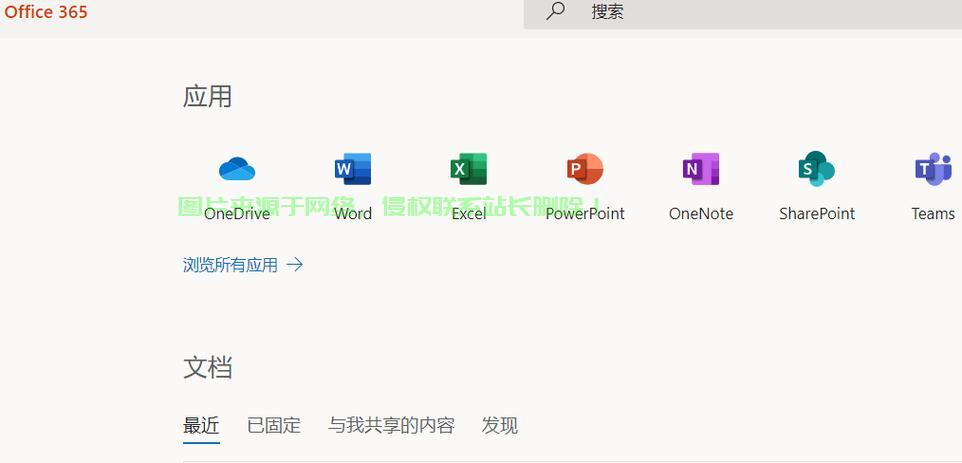The height and width of the screenshot is (463, 962).
Task: Click the 浏览所有应用 link
Action: click(x=231, y=265)
